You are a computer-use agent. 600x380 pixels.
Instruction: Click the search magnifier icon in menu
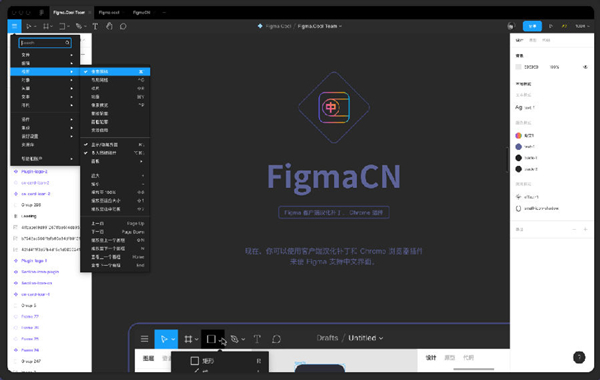coord(67,43)
